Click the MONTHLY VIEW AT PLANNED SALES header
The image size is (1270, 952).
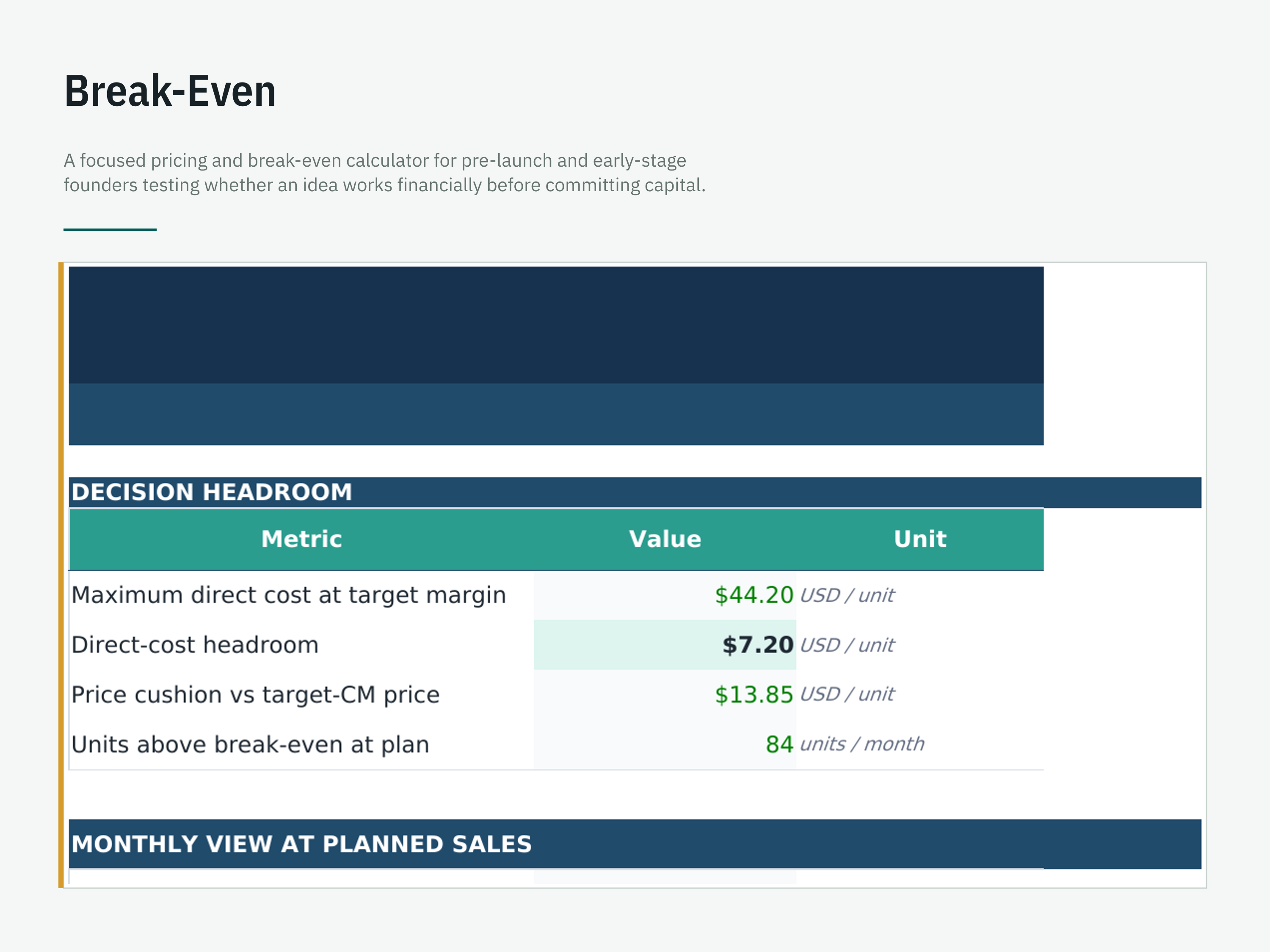tap(635, 844)
